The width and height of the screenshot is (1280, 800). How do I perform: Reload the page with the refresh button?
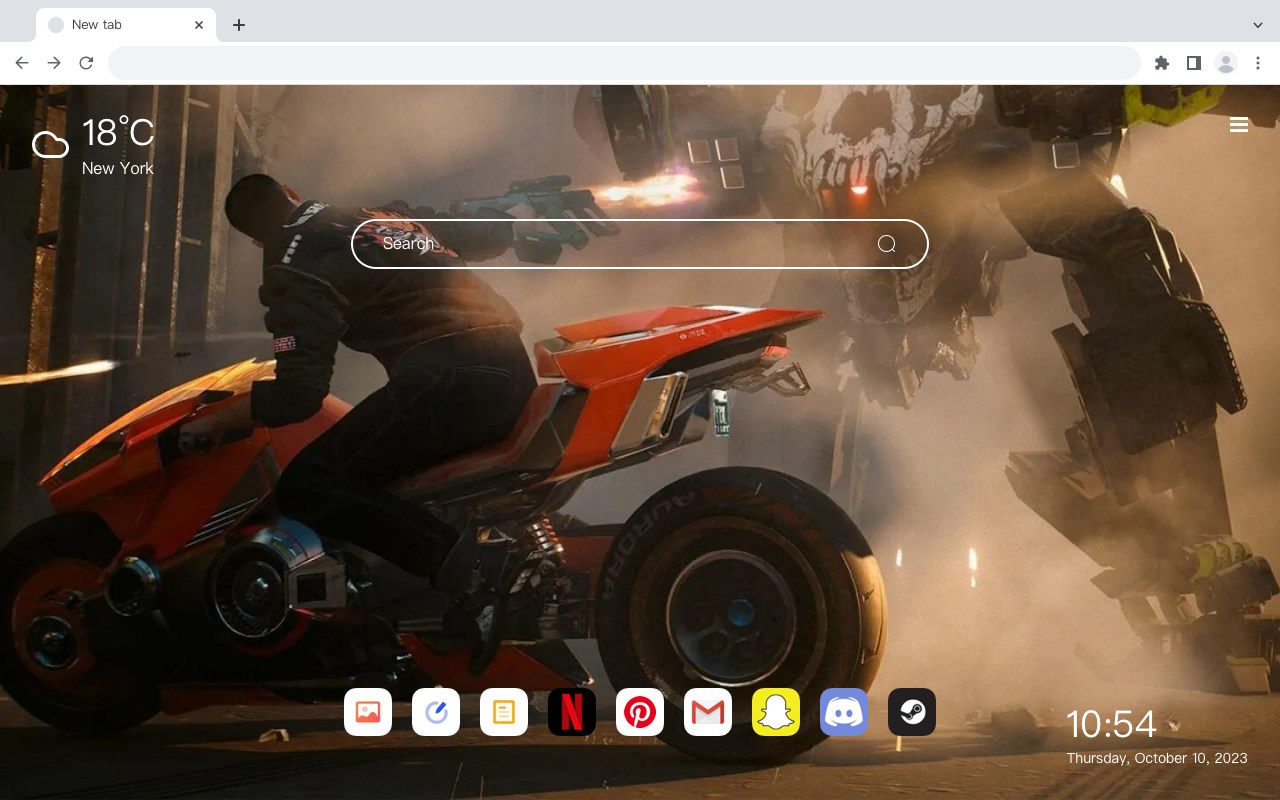(86, 63)
